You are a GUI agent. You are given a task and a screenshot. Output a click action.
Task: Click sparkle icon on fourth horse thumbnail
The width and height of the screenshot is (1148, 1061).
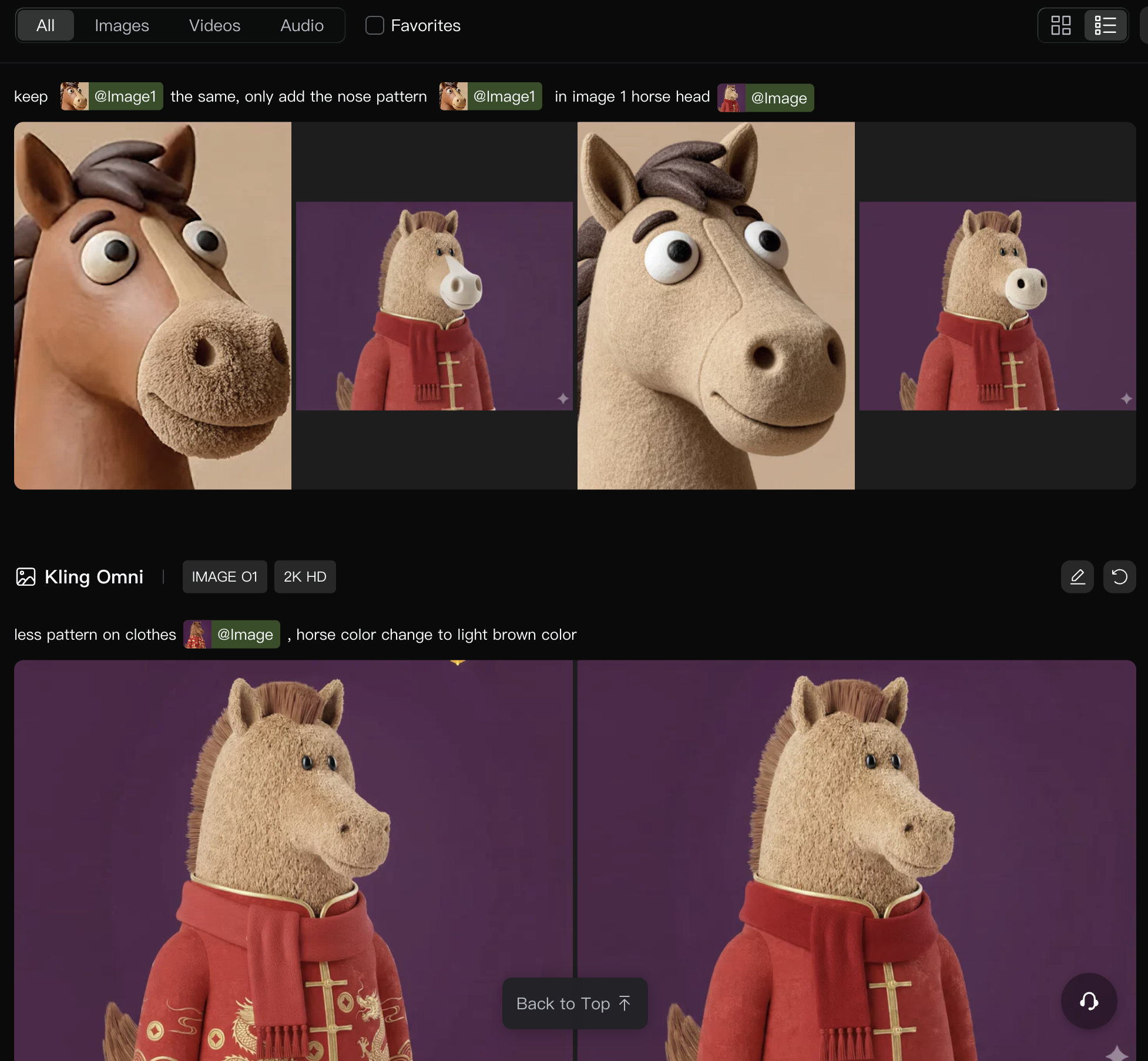click(1126, 399)
